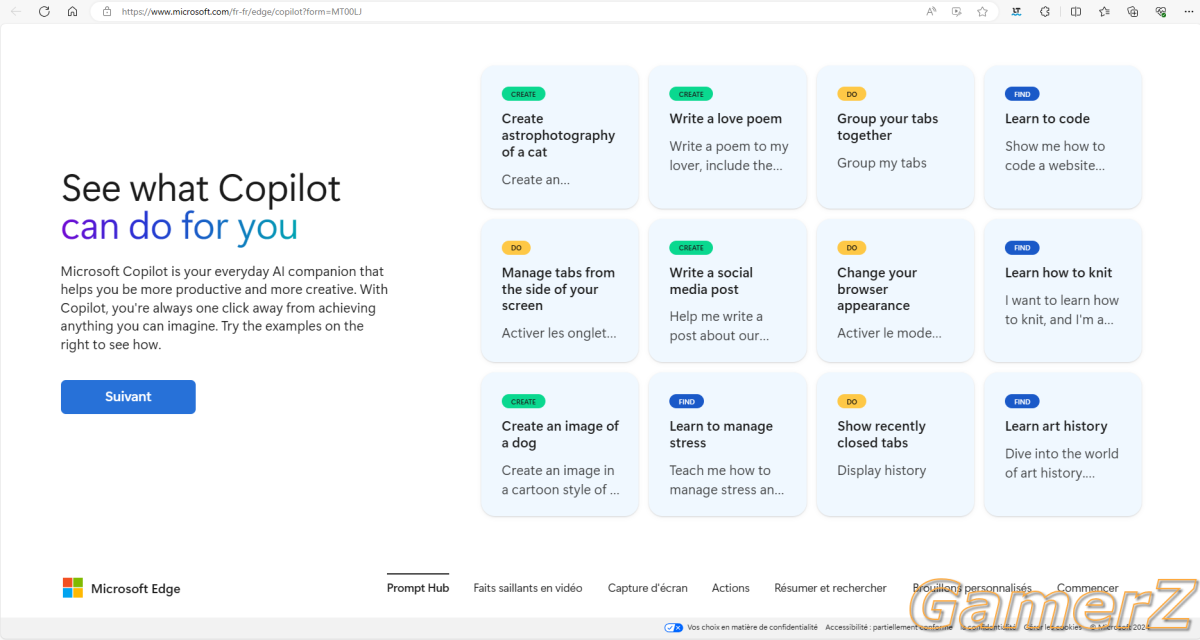
Task: Open the Extensions puzzle icon
Action: coord(1045,12)
